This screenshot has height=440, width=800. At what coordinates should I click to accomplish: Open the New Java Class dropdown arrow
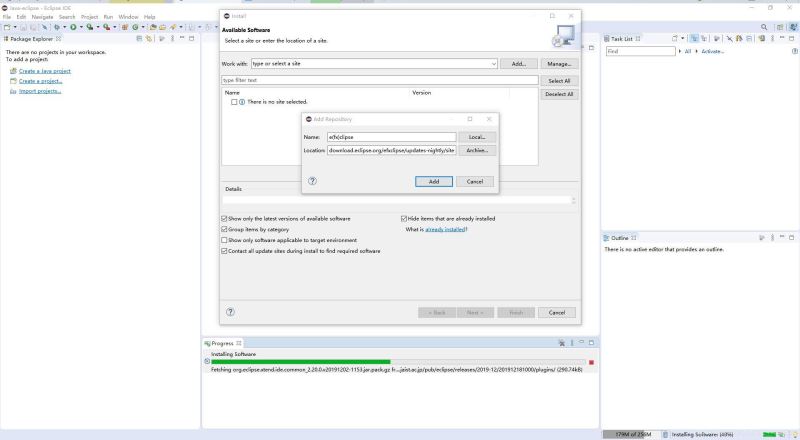143,27
